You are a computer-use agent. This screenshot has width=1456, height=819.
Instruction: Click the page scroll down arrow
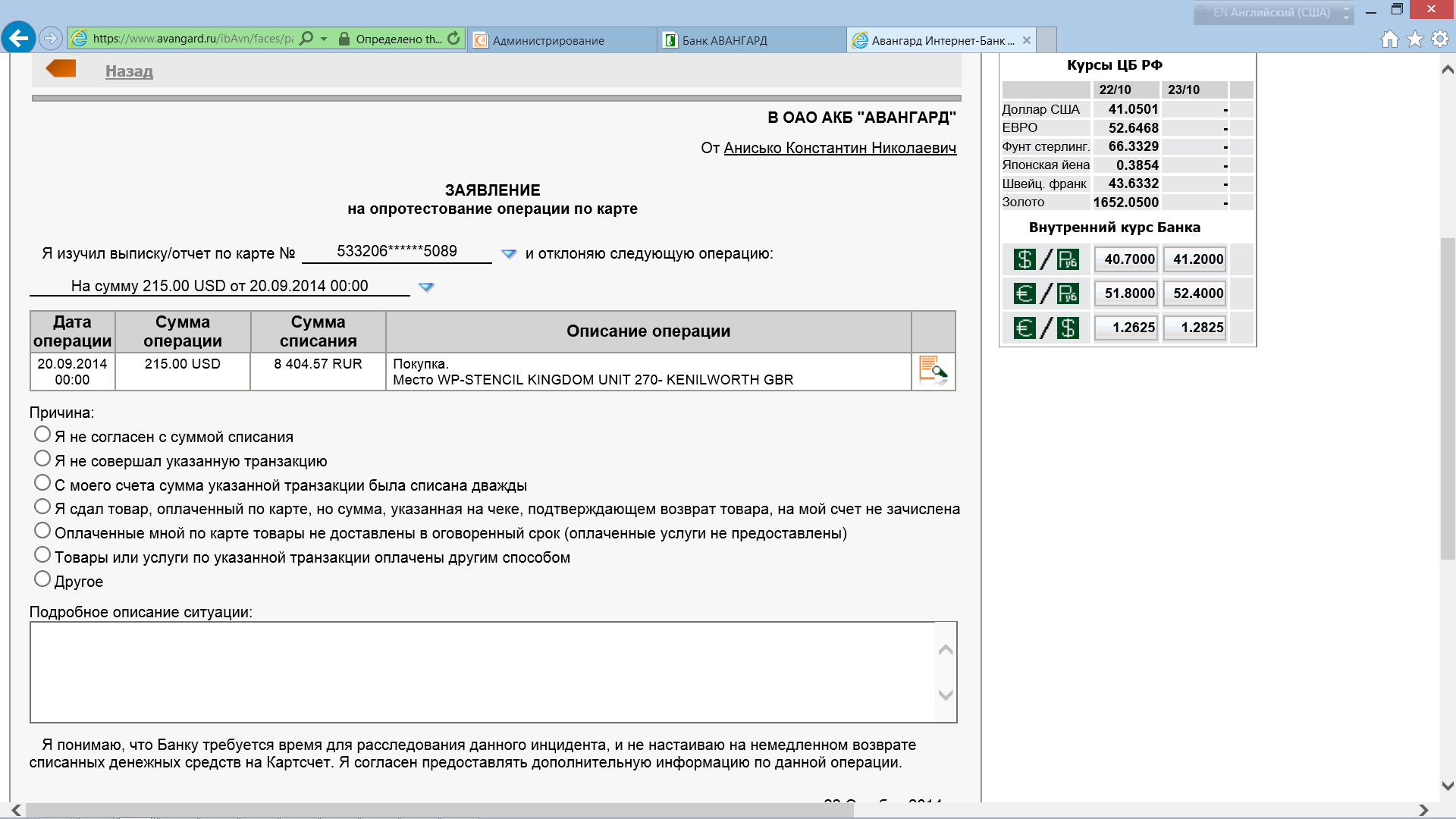[1447, 786]
